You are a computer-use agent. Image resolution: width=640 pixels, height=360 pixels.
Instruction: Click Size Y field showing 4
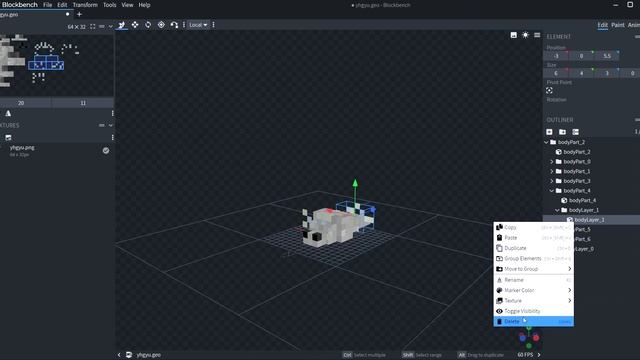[581, 73]
